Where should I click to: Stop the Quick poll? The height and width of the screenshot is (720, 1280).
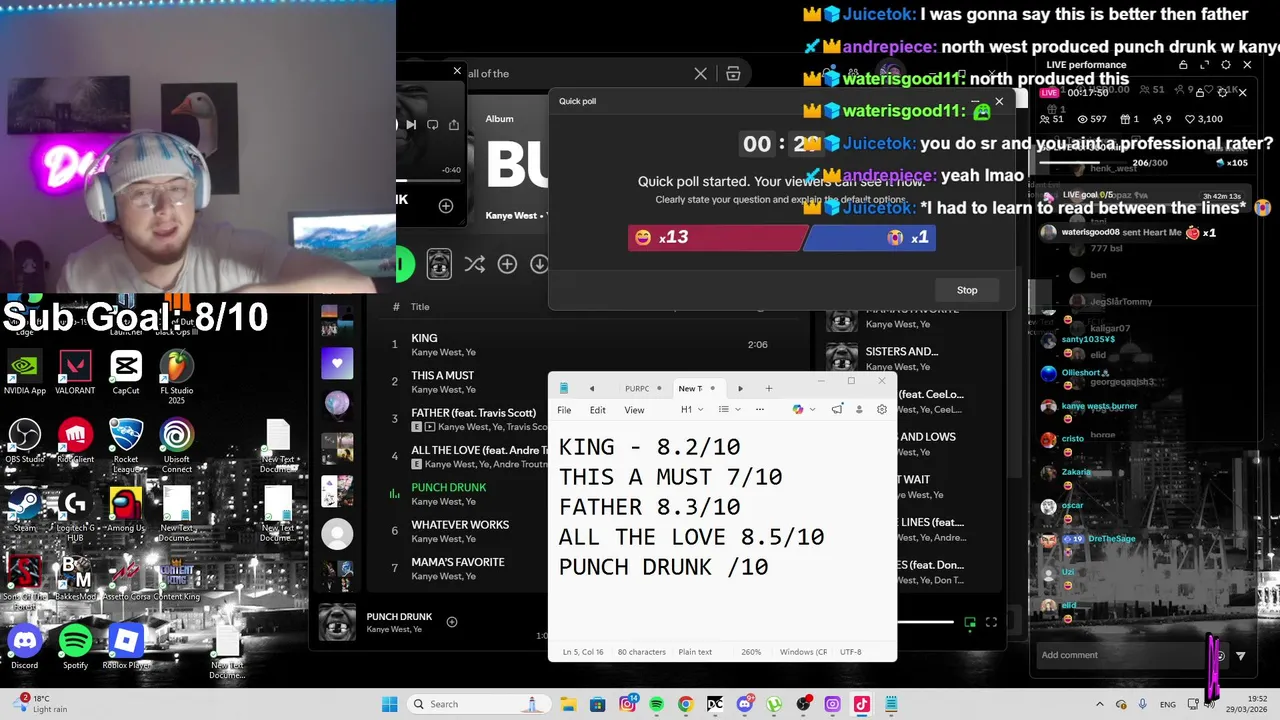tap(967, 290)
